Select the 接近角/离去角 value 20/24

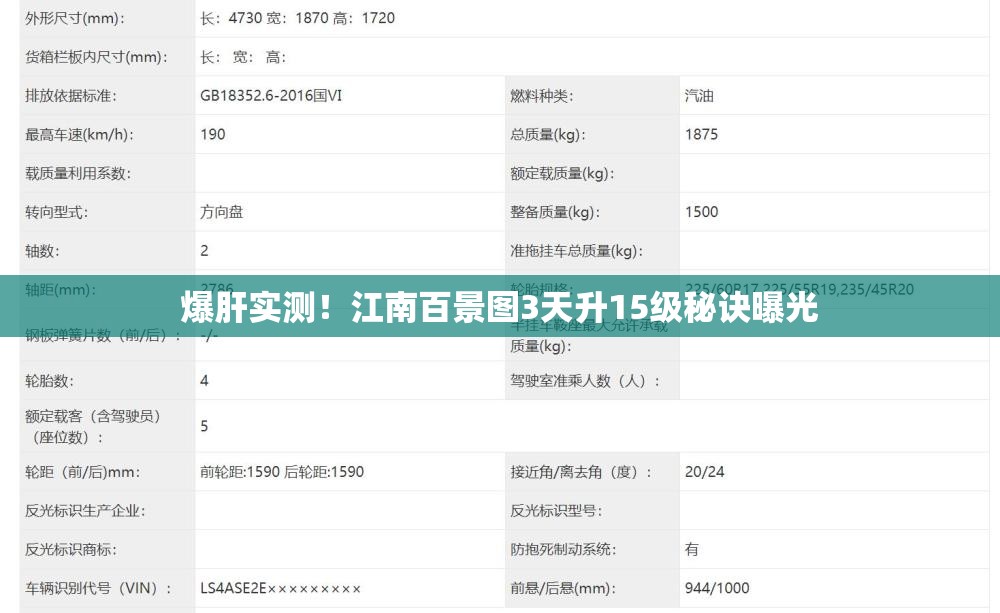pyautogui.click(x=700, y=472)
